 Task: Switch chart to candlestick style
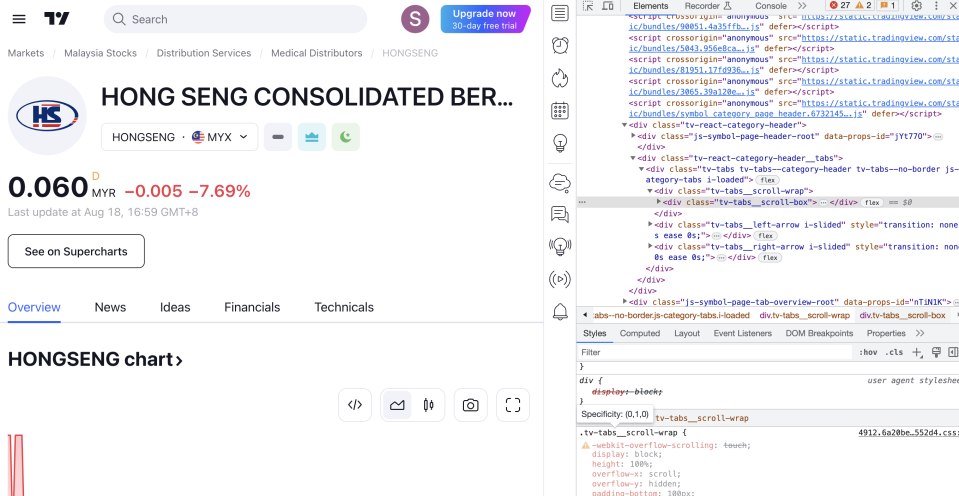click(428, 405)
